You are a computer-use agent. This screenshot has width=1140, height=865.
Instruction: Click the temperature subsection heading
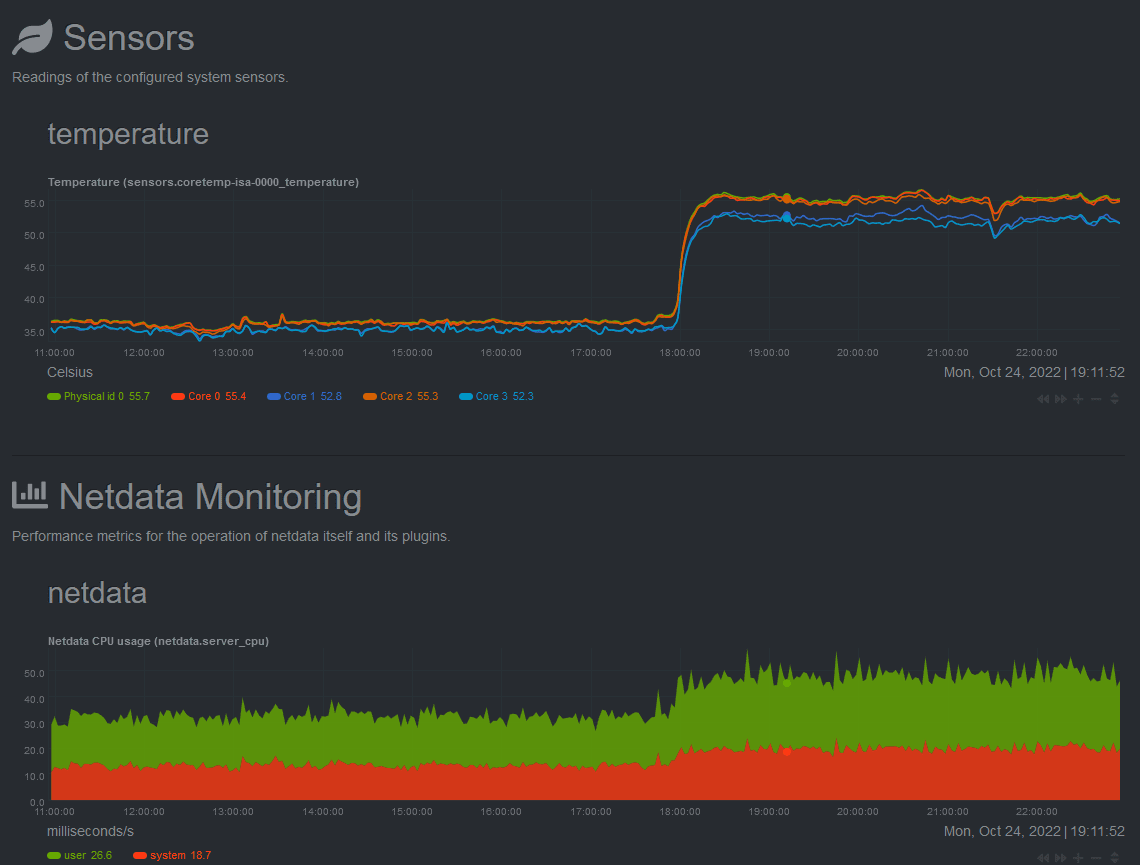[x=128, y=134]
